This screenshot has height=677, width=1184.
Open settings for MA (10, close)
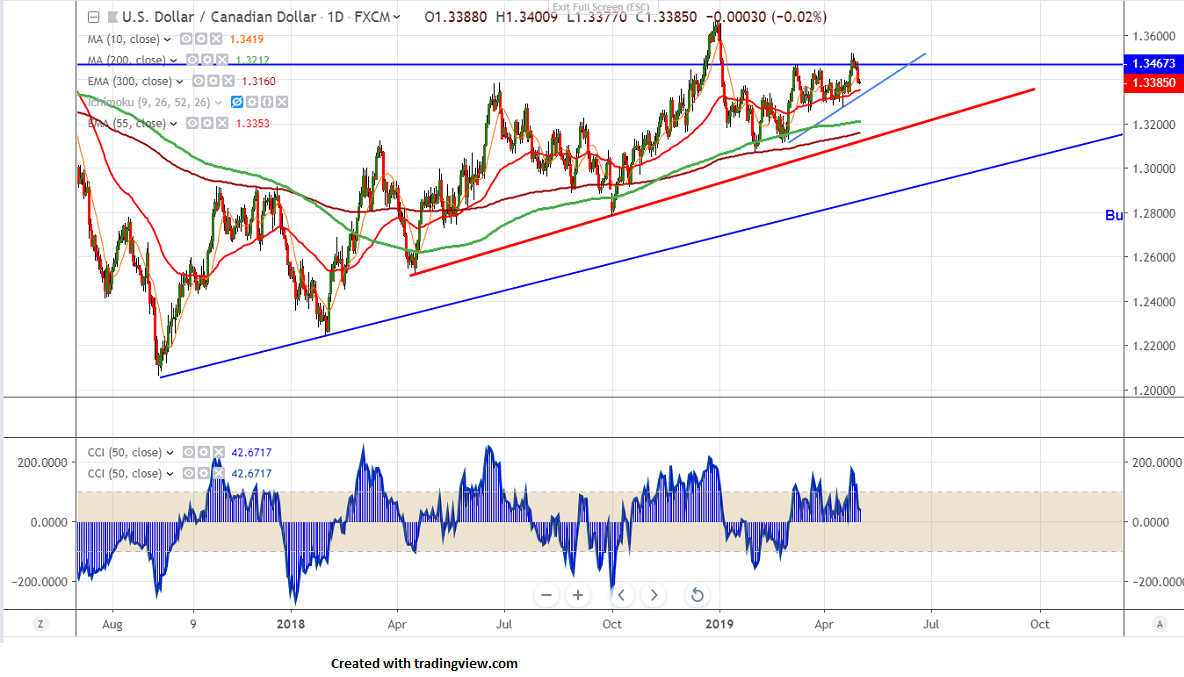pos(201,38)
